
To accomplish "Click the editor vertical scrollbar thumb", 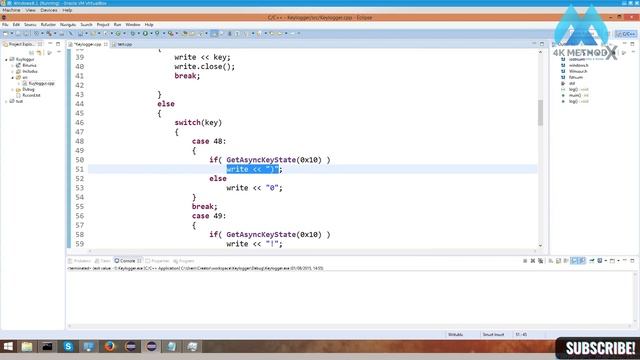I will click(540, 113).
